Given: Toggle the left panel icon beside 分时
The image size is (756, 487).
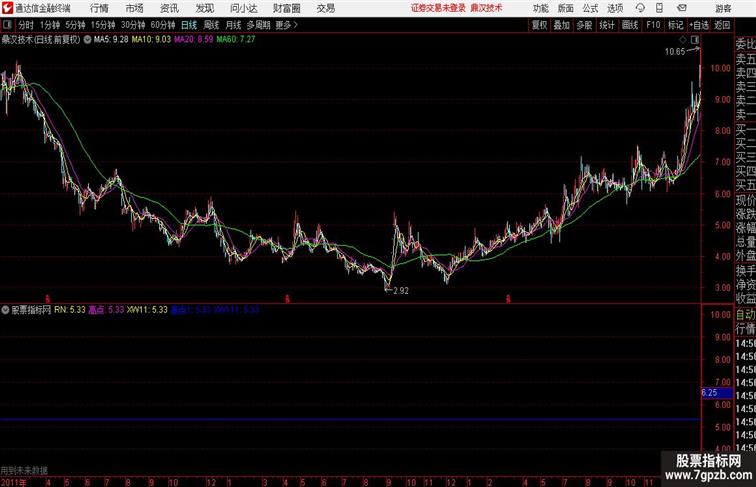Looking at the screenshot, I should tap(7, 25).
